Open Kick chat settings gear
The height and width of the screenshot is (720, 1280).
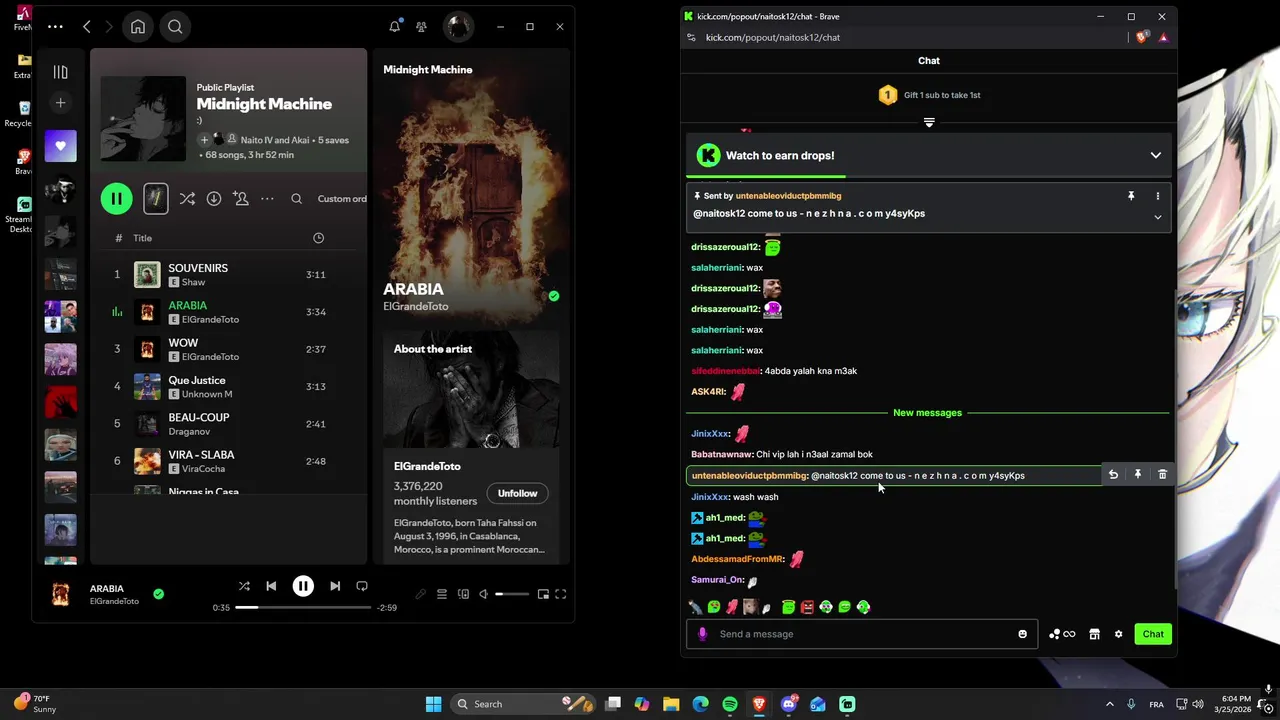pyautogui.click(x=1118, y=634)
